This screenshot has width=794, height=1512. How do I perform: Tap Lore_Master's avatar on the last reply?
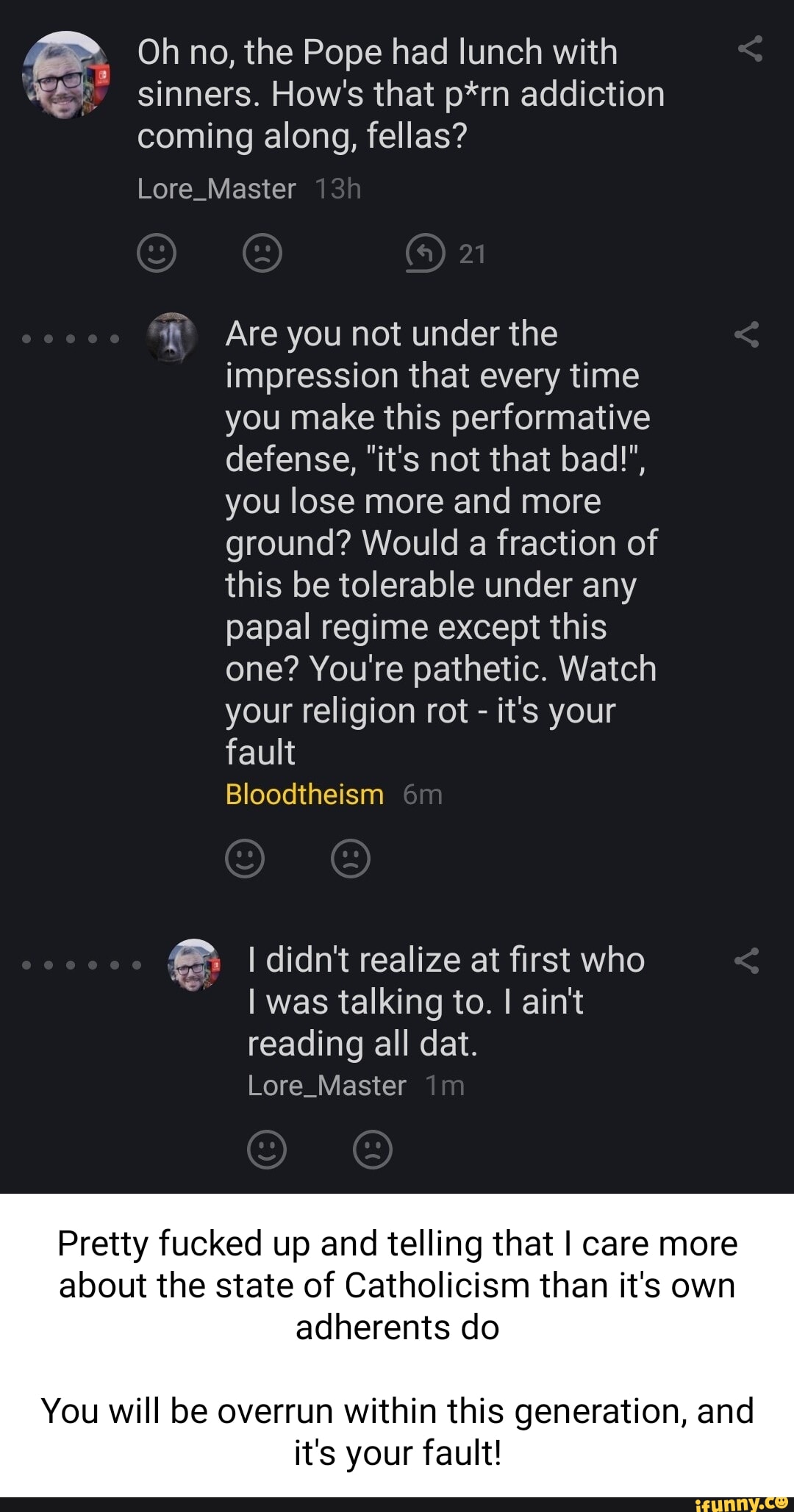[x=194, y=964]
